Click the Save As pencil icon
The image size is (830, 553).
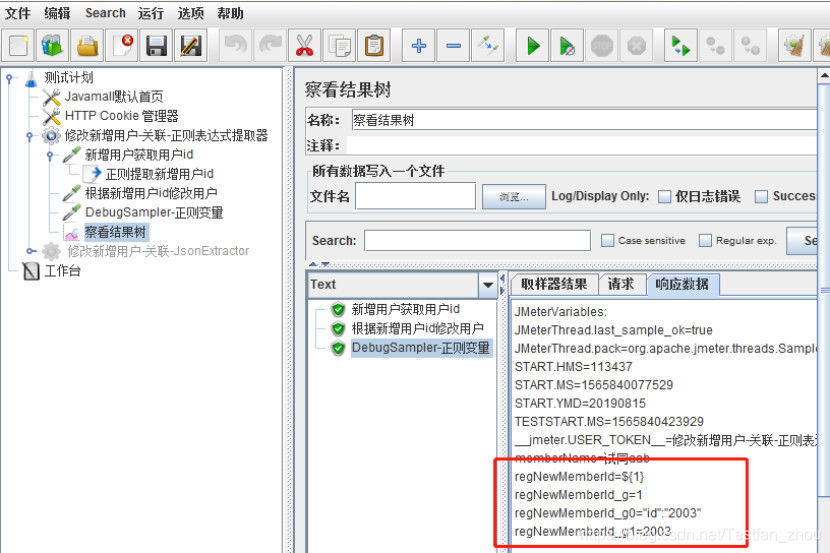[x=191, y=46]
